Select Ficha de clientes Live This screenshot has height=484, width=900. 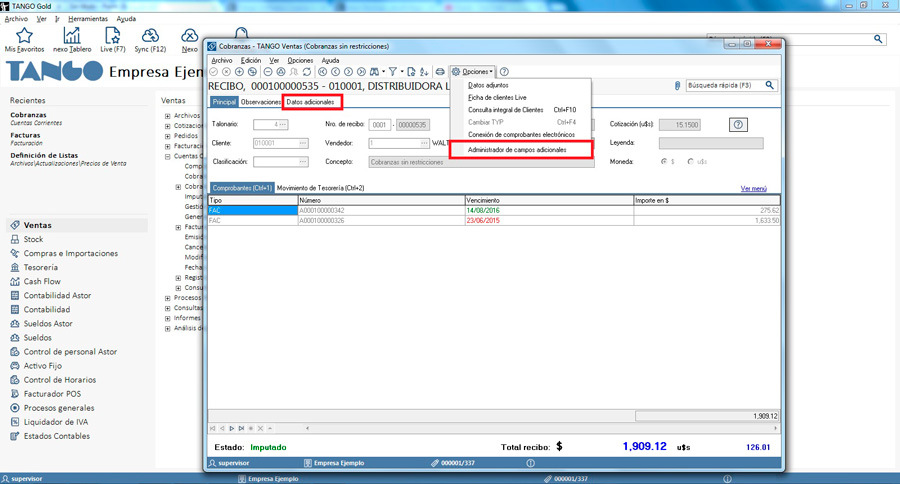497,98
